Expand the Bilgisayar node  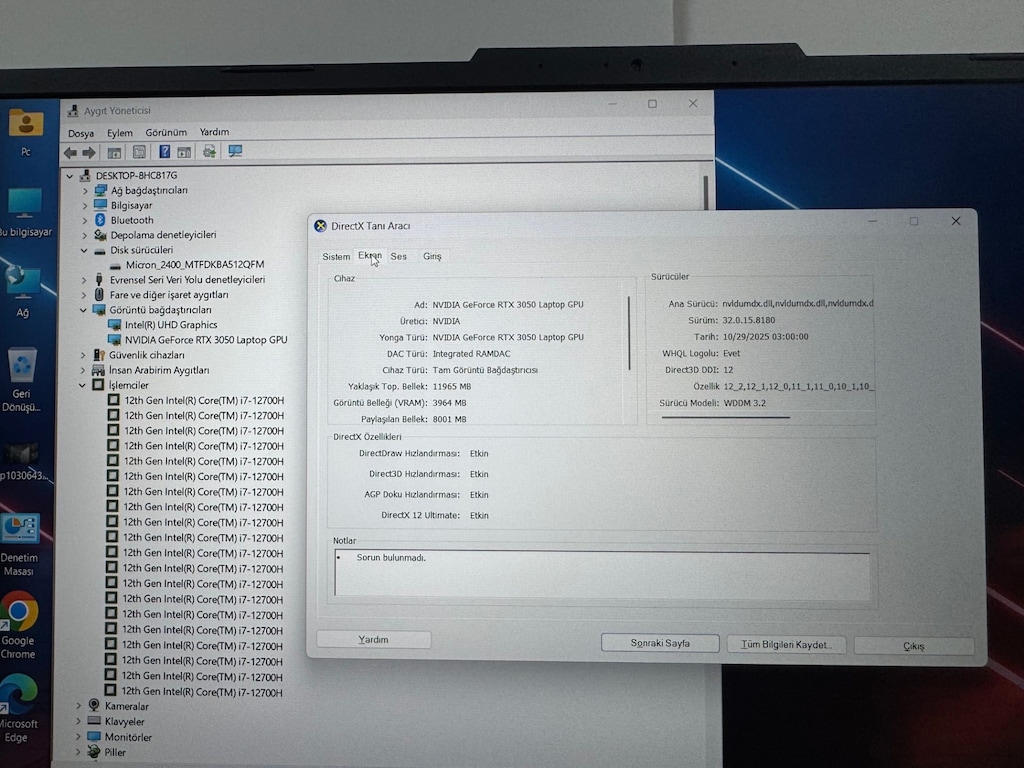pyautogui.click(x=85, y=206)
